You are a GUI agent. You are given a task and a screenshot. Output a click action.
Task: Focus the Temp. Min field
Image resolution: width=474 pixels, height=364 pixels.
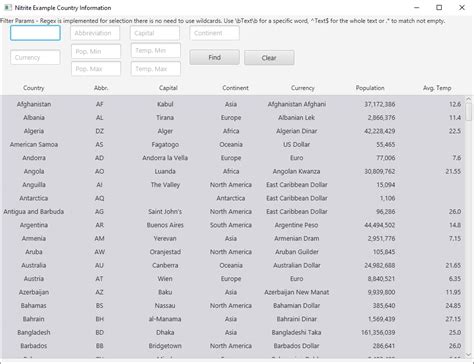pyautogui.click(x=156, y=50)
